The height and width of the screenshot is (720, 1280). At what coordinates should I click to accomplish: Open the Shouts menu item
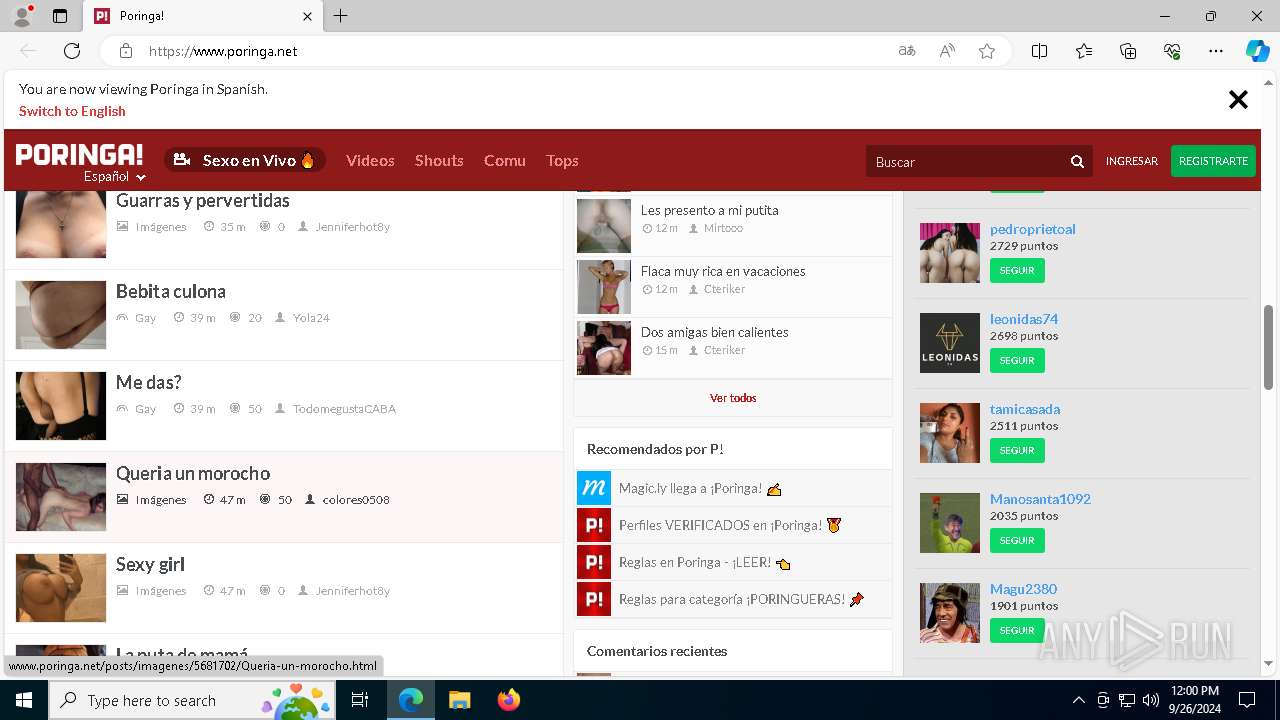pyautogui.click(x=439, y=160)
